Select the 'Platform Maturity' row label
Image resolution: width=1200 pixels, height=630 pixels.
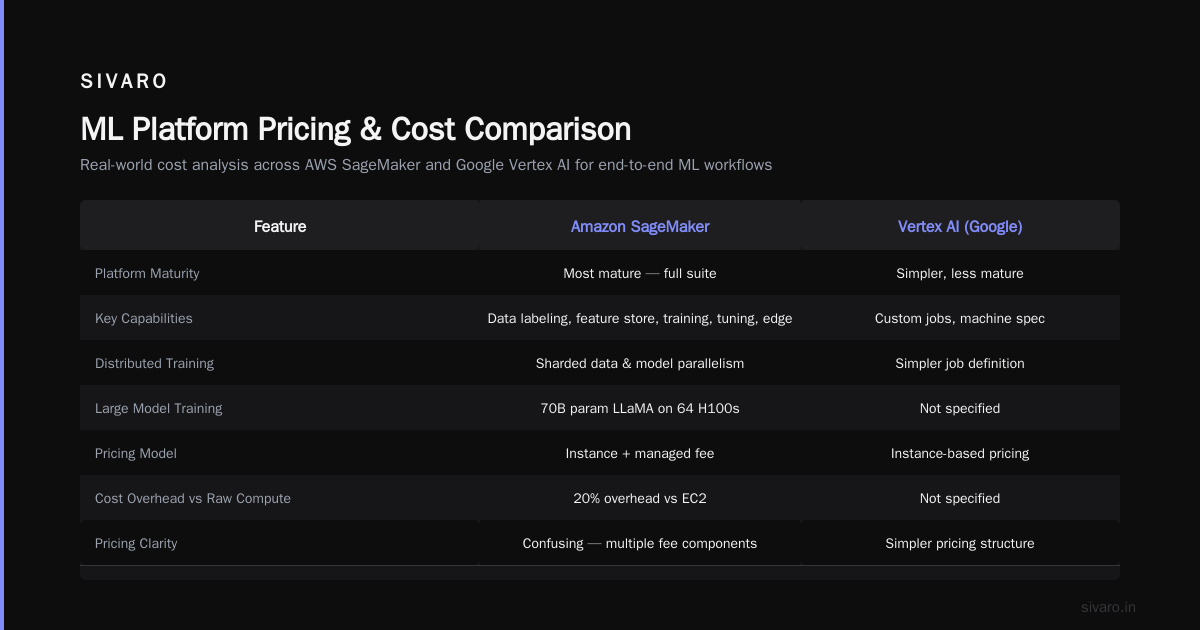(x=147, y=273)
